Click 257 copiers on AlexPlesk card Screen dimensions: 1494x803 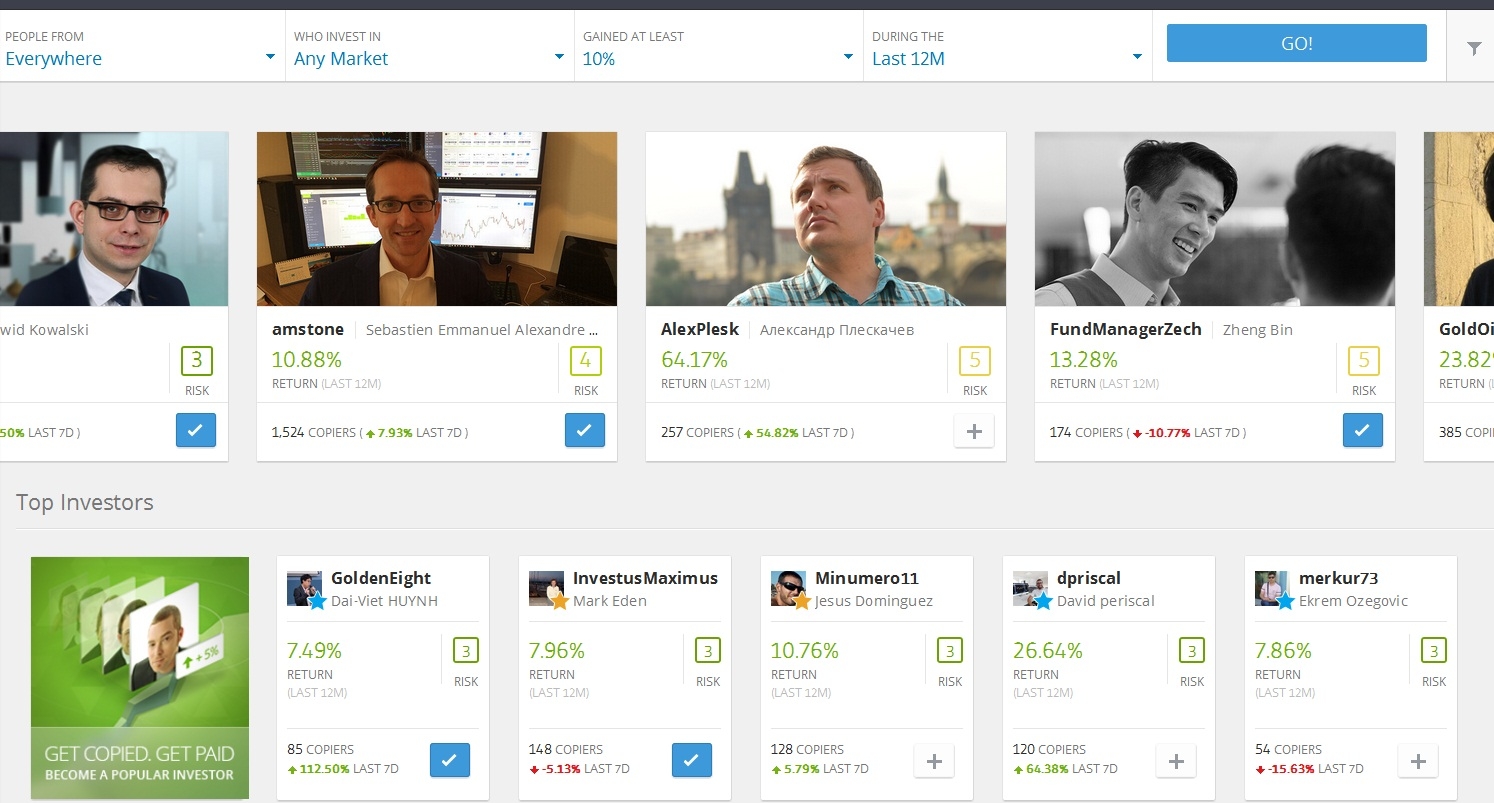pos(697,433)
